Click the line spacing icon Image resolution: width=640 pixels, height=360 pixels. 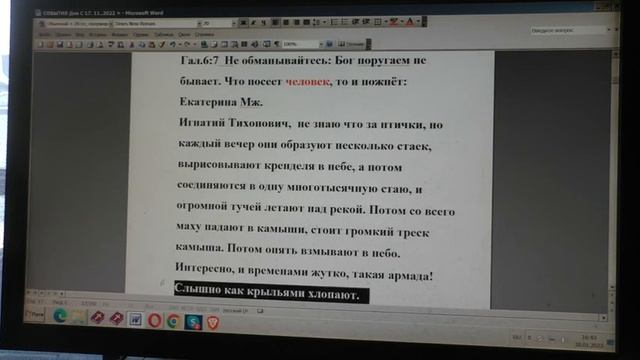click(x=316, y=22)
